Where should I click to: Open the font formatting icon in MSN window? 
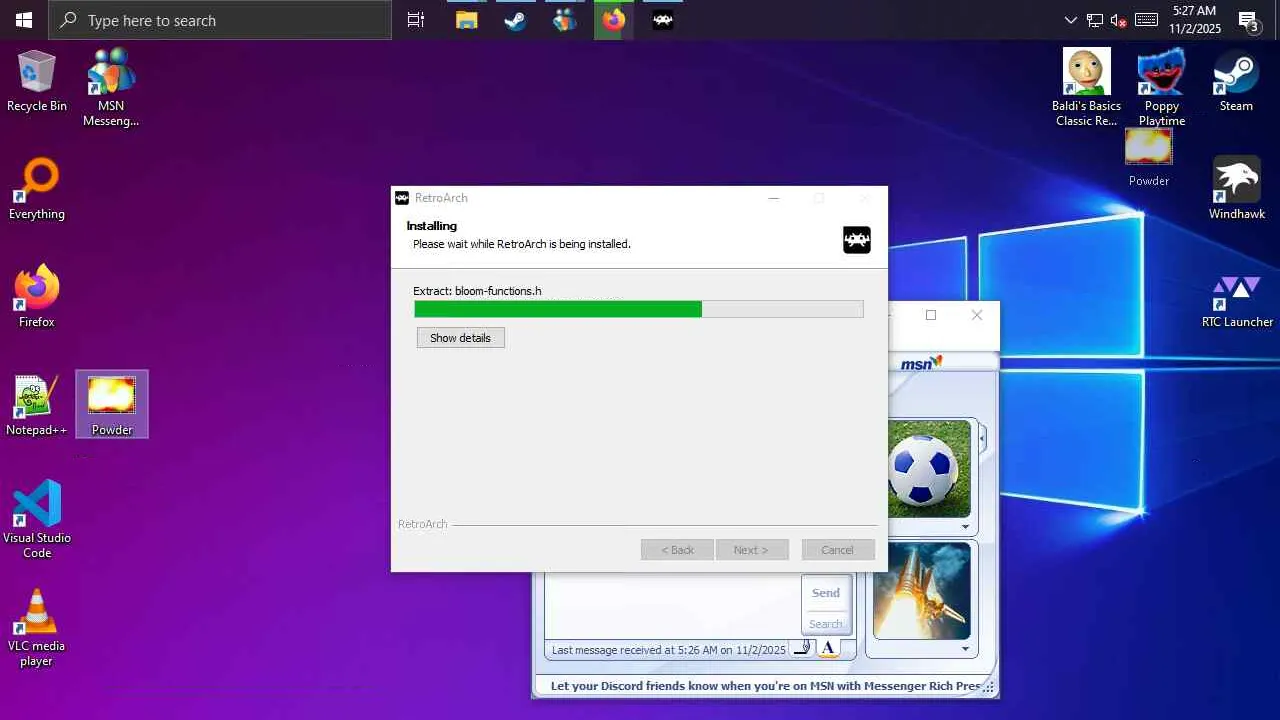pos(828,649)
